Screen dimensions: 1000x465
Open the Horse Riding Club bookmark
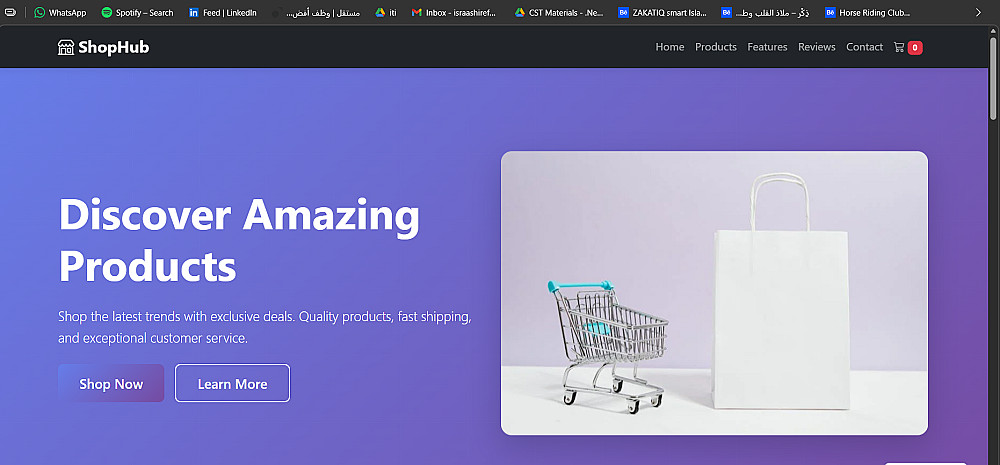(868, 12)
